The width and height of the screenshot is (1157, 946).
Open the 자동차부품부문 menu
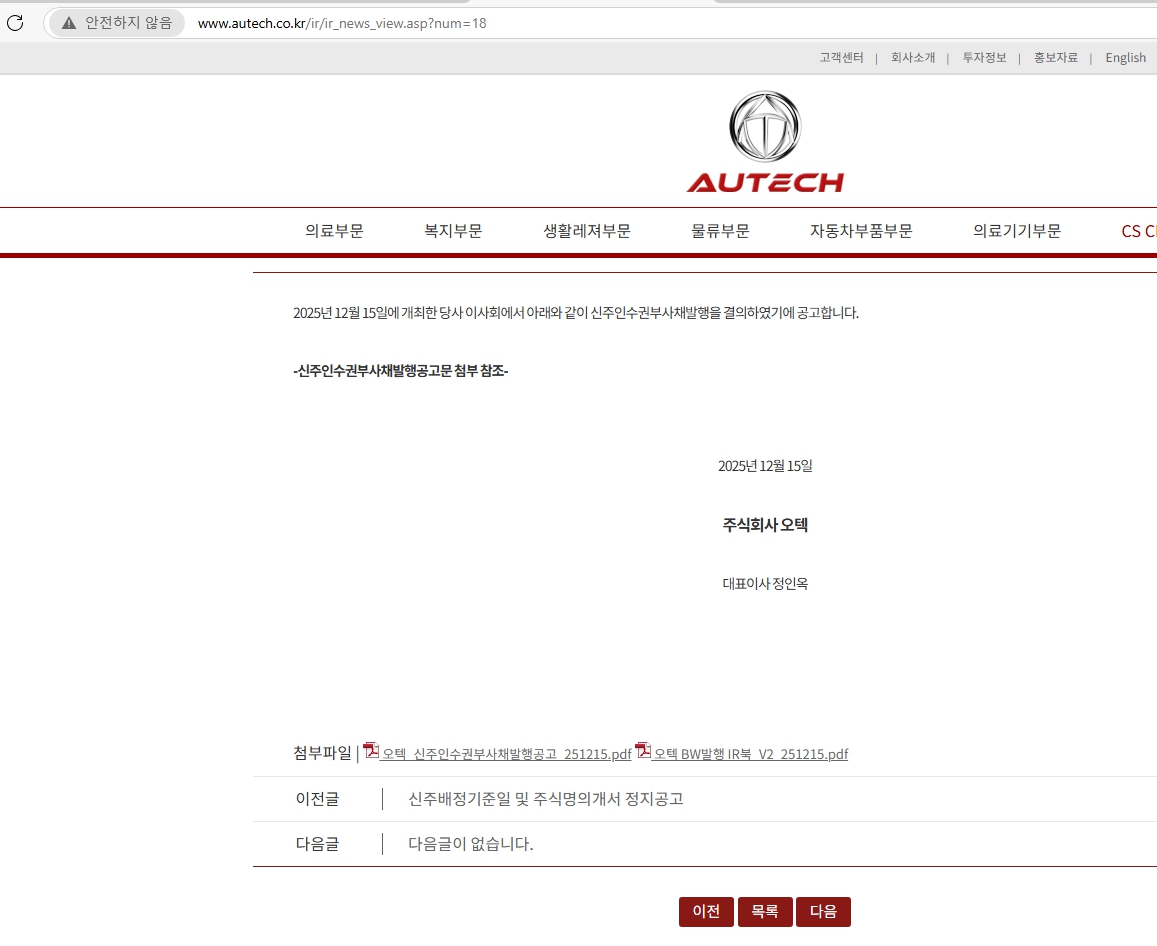(x=861, y=231)
